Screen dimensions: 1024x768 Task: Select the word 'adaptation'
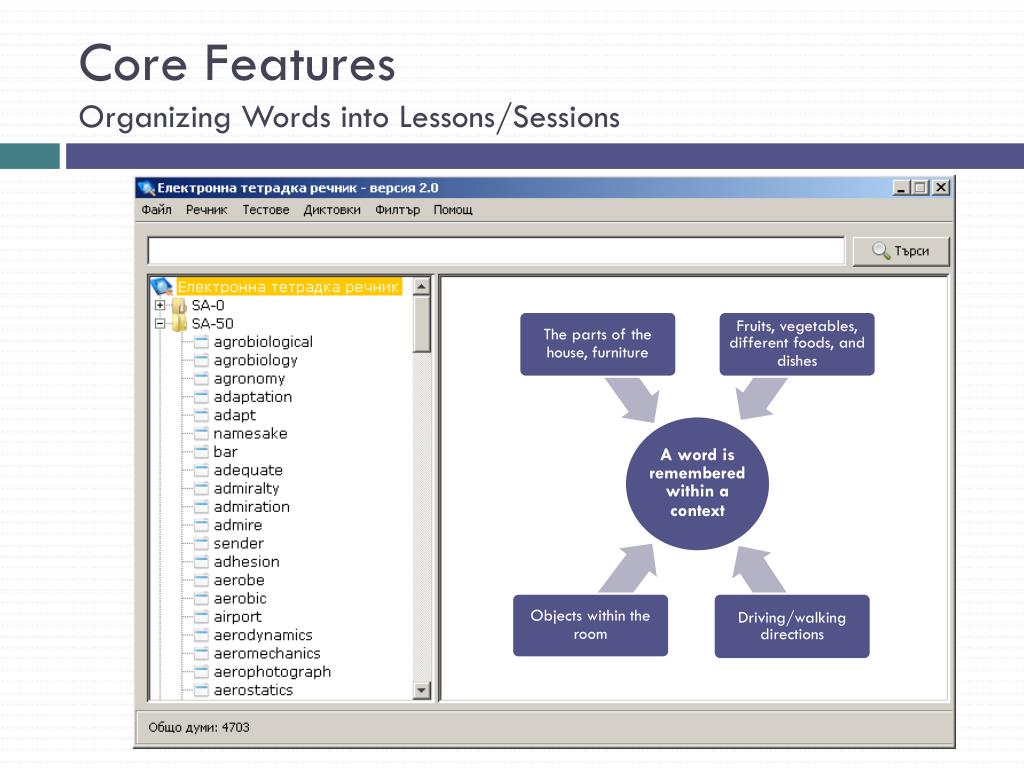click(253, 396)
